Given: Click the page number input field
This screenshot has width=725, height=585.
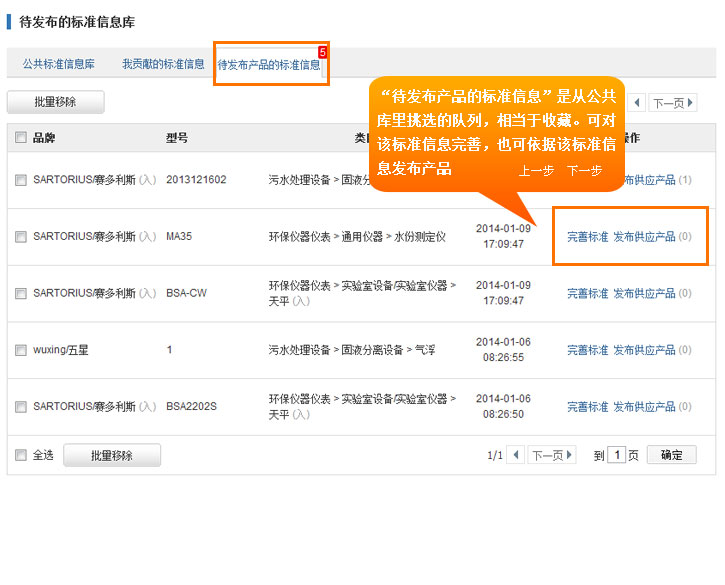Looking at the screenshot, I should point(618,455).
